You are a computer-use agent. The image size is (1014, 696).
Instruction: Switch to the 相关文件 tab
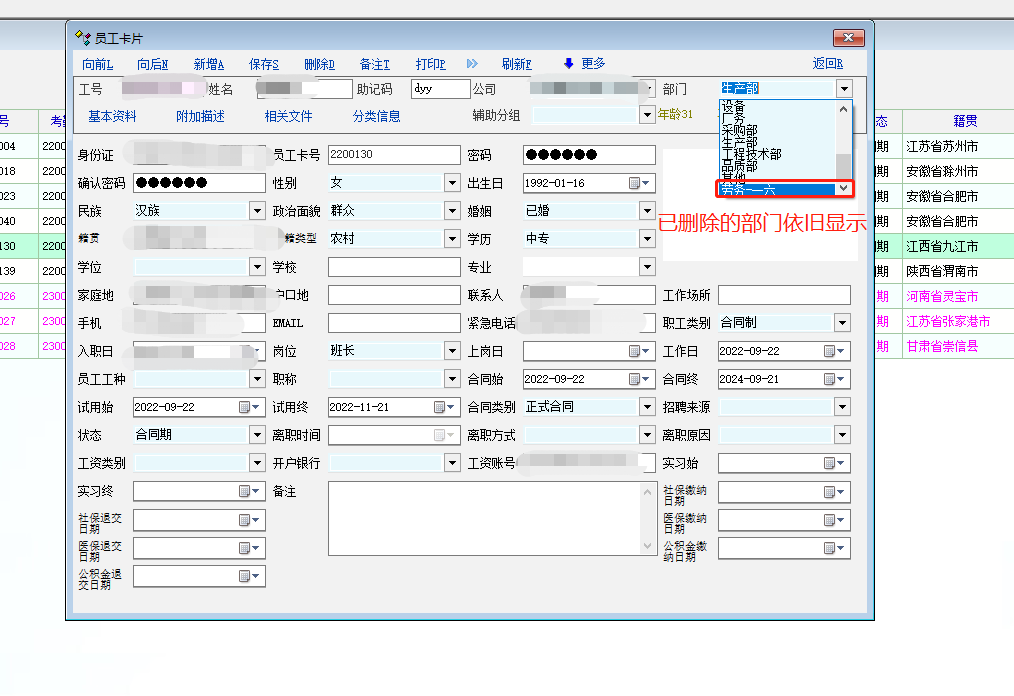click(x=288, y=116)
